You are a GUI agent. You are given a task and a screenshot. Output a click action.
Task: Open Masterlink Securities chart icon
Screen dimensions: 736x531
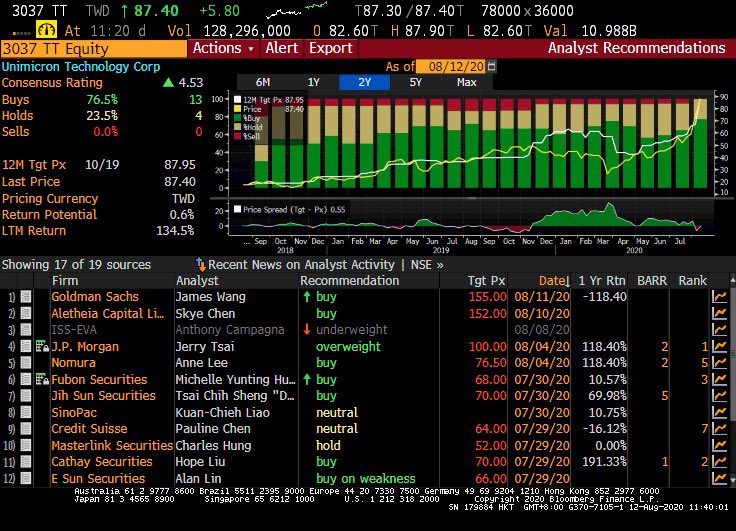(719, 445)
